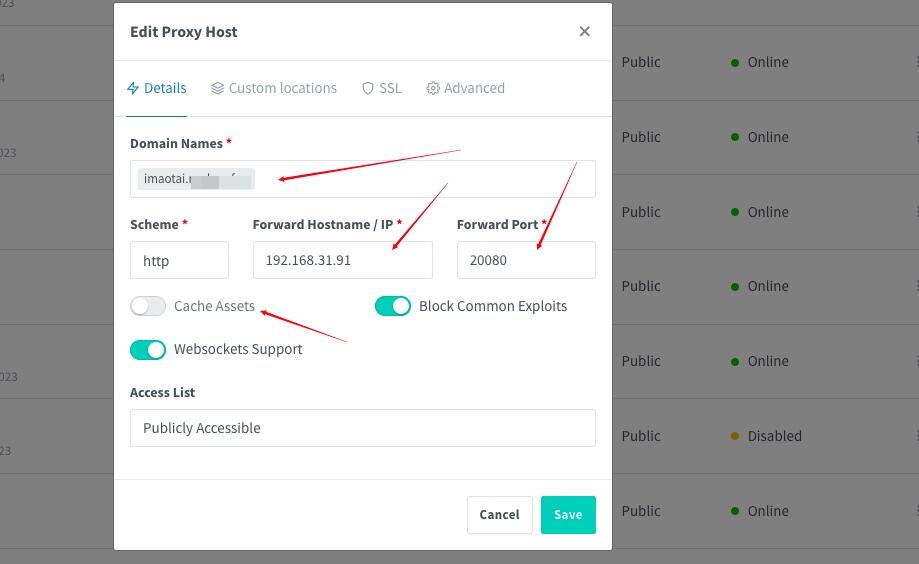The image size is (919, 564).
Task: Turn off Block Common Exploits switch
Action: click(393, 306)
